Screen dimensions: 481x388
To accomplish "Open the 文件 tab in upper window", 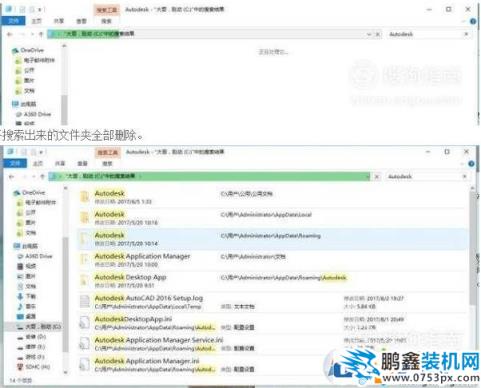I will click(14, 21).
